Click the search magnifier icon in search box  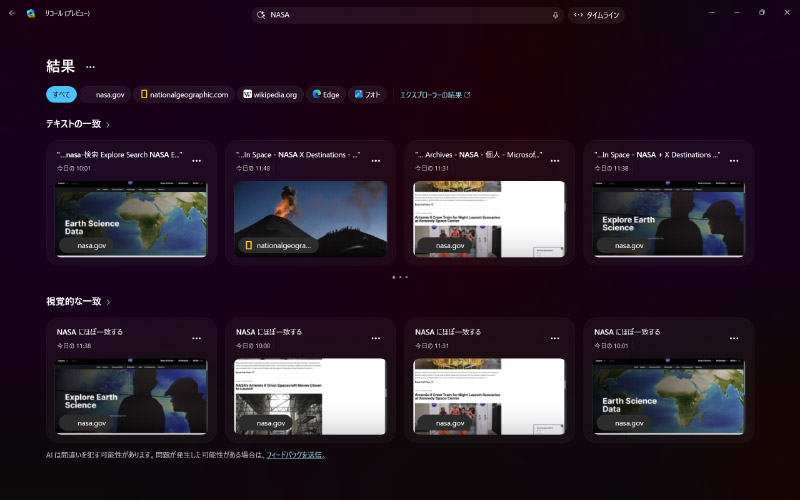[x=261, y=15]
